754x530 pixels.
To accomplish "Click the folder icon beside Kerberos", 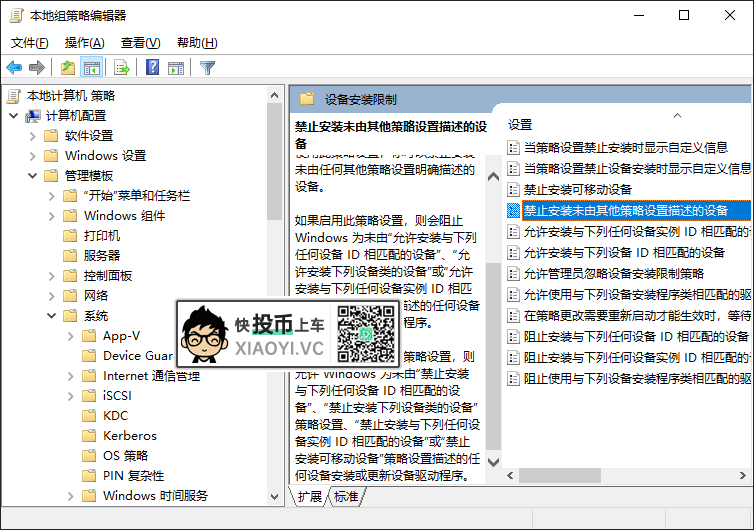I will coord(89,436).
